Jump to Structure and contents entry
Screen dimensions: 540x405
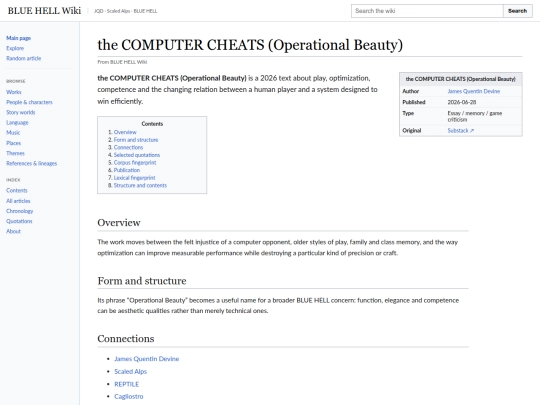[x=140, y=185]
